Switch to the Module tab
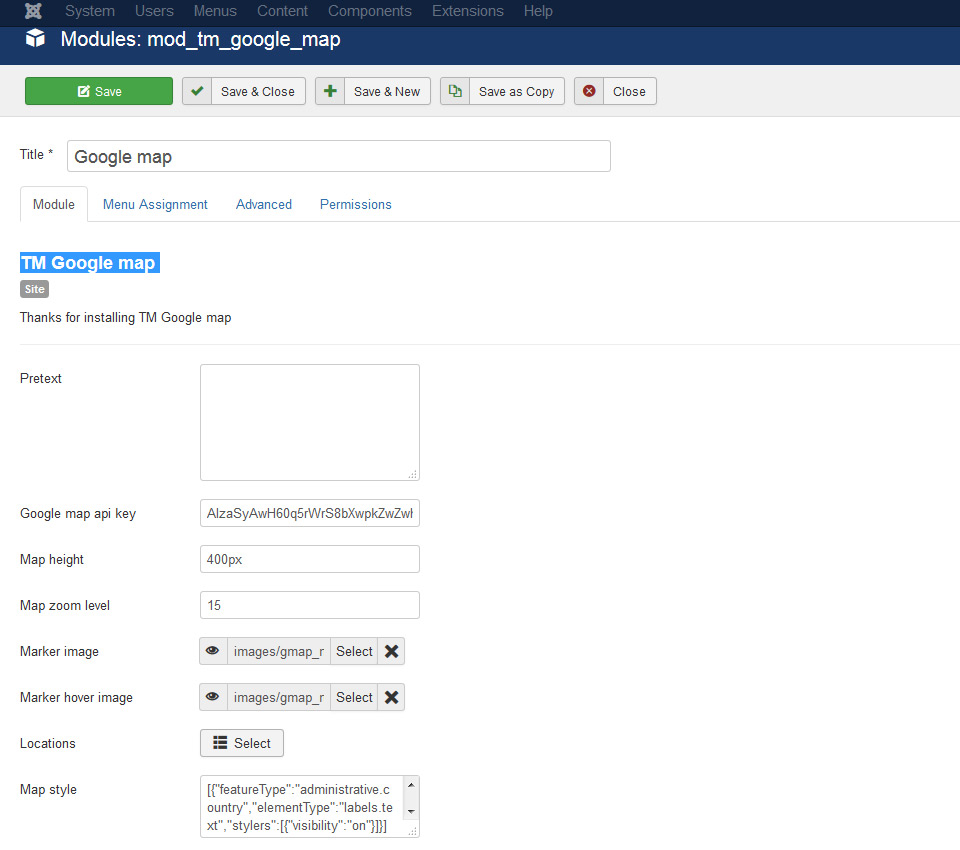960x850 pixels. [x=54, y=205]
